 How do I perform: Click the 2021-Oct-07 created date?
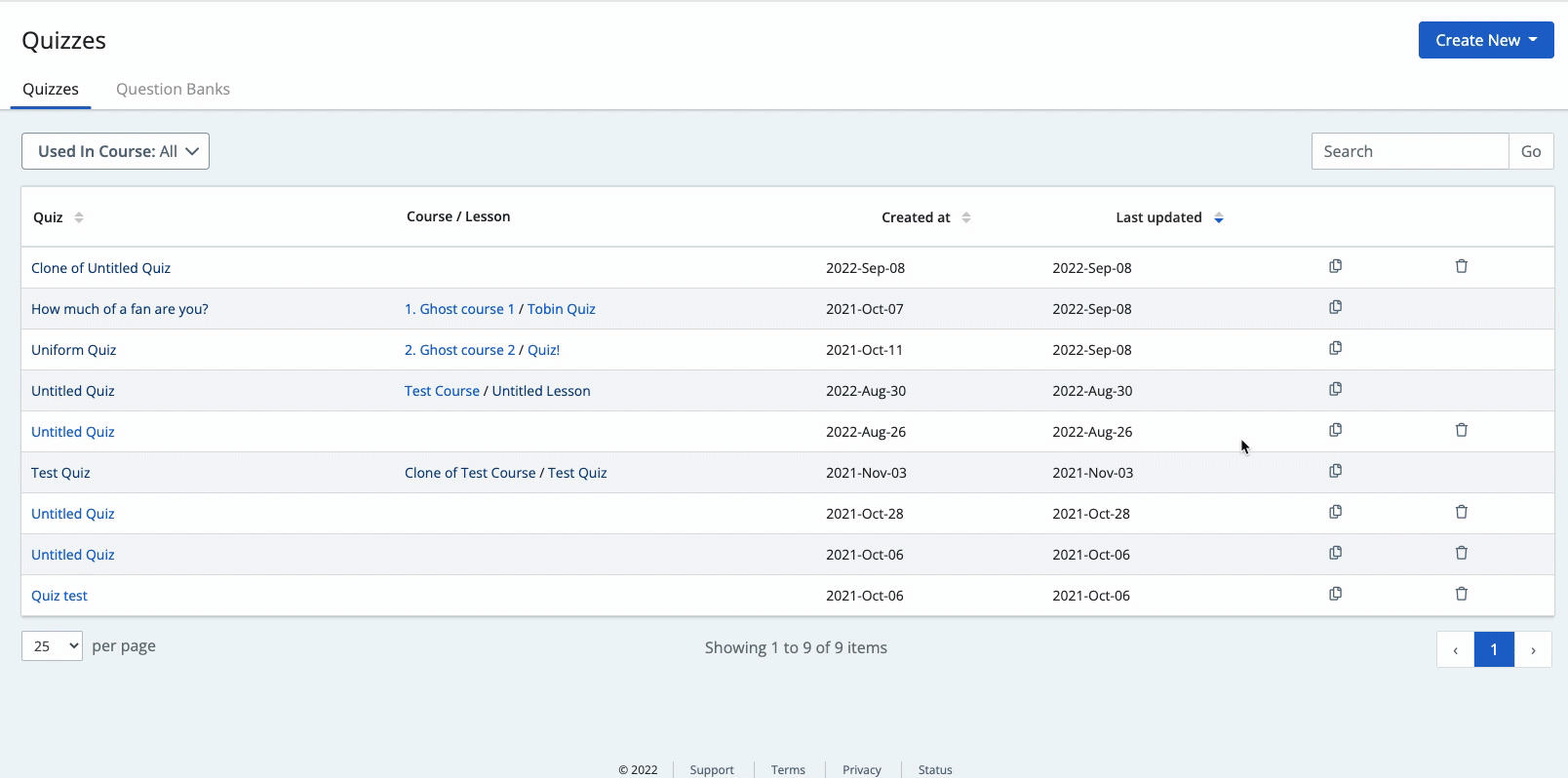point(865,309)
